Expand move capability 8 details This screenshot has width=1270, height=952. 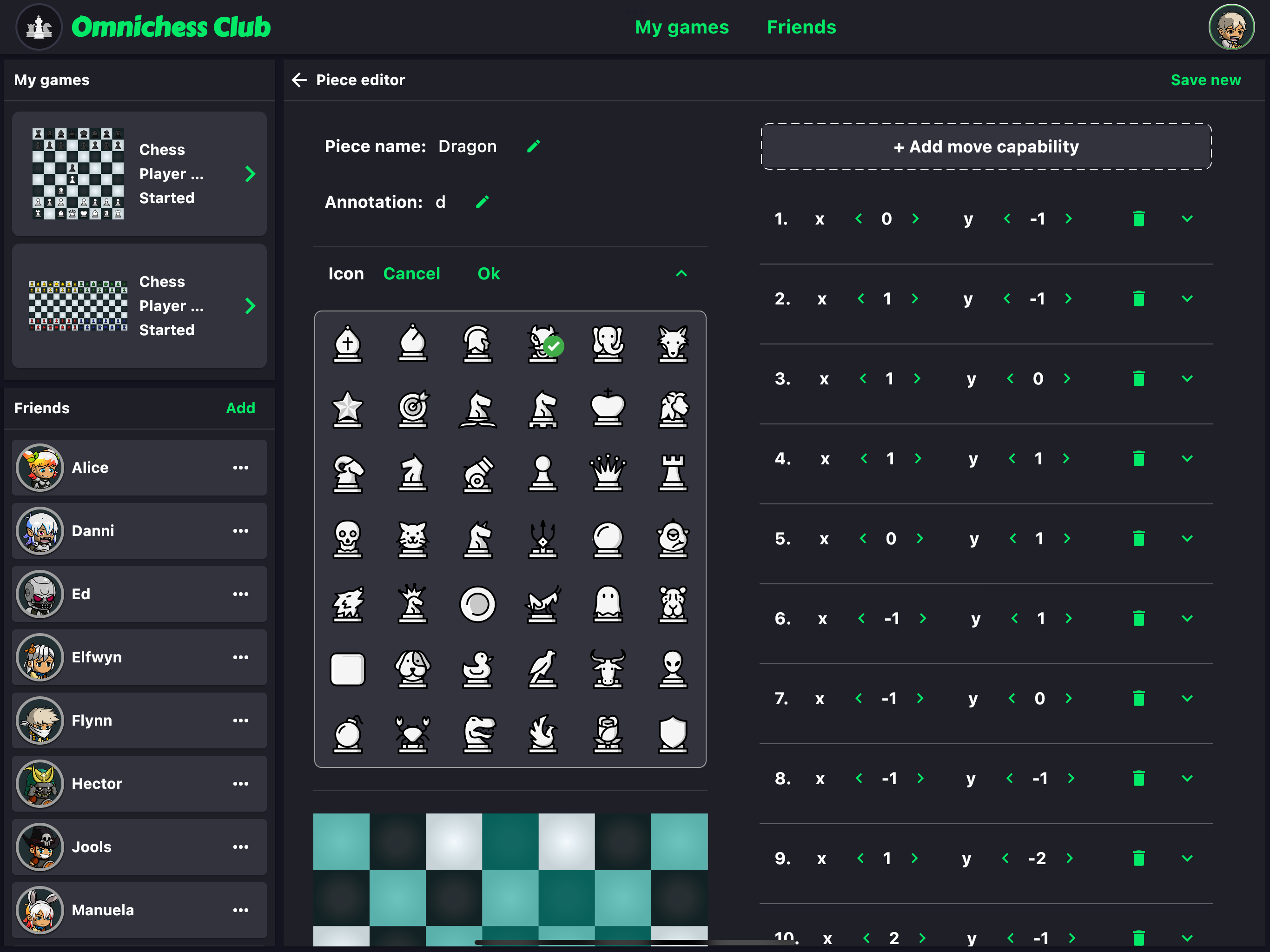coord(1187,778)
